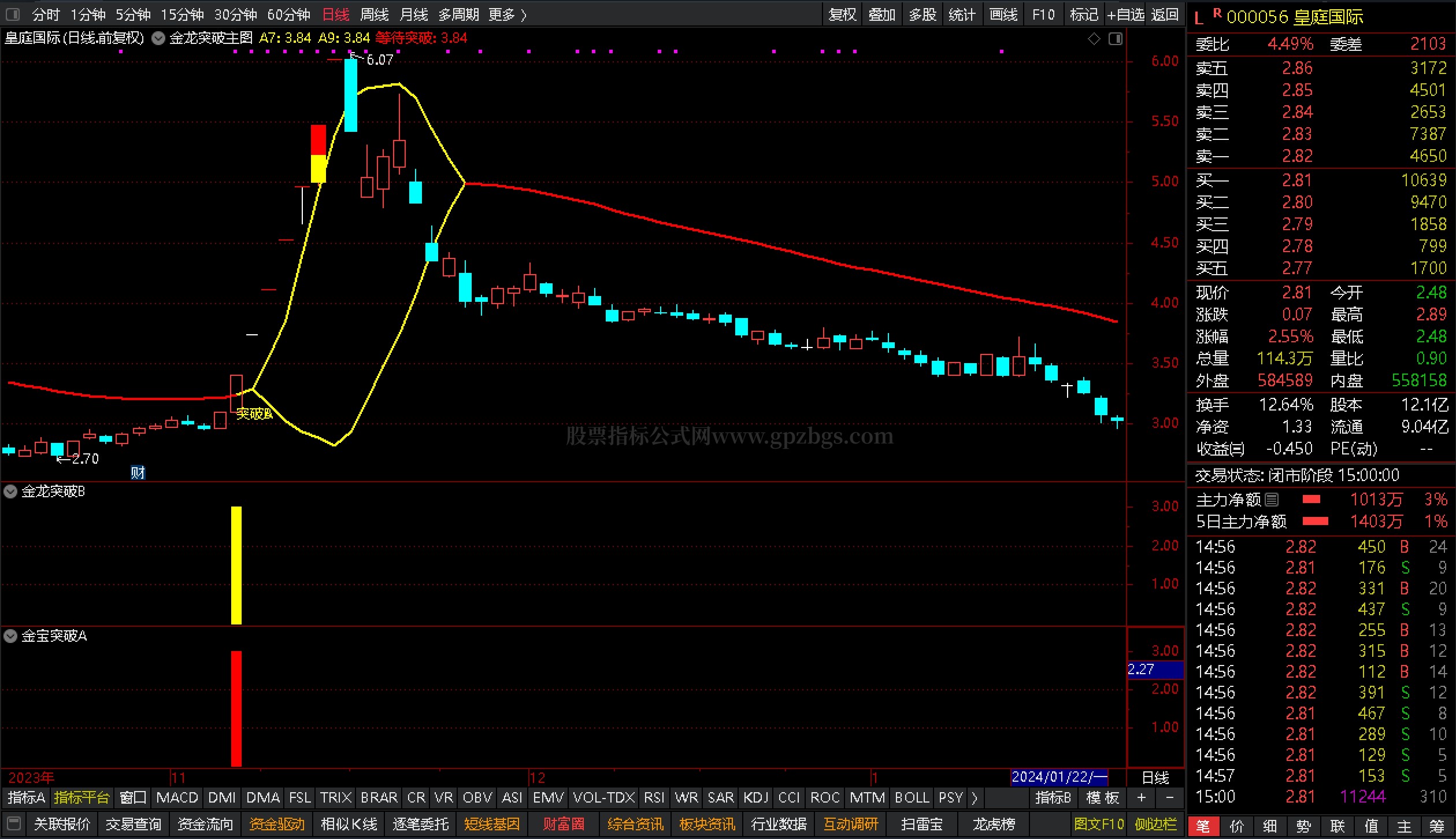Expand the 更多 timeframe options
The height and width of the screenshot is (839, 1456).
click(507, 14)
